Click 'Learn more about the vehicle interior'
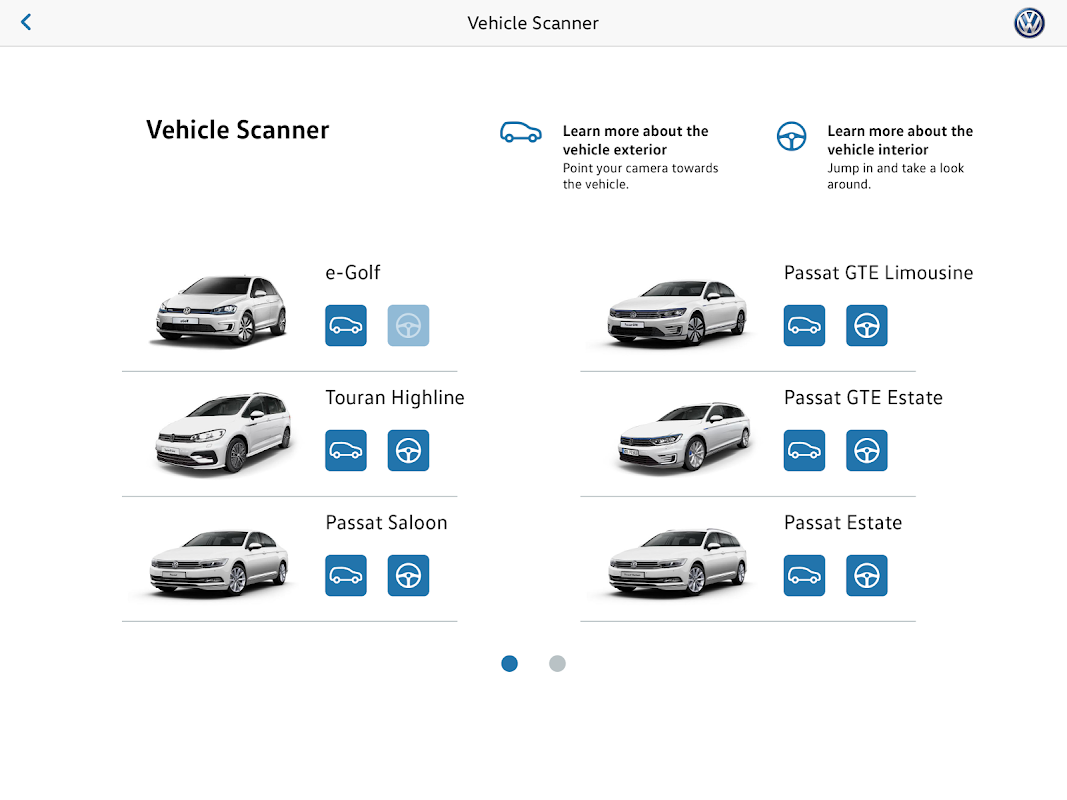This screenshot has height=800, width=1067. (x=900, y=140)
